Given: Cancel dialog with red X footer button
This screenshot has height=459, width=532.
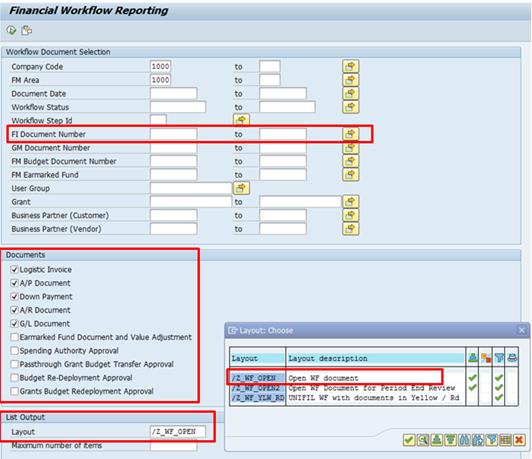Looking at the screenshot, I should click(x=519, y=440).
